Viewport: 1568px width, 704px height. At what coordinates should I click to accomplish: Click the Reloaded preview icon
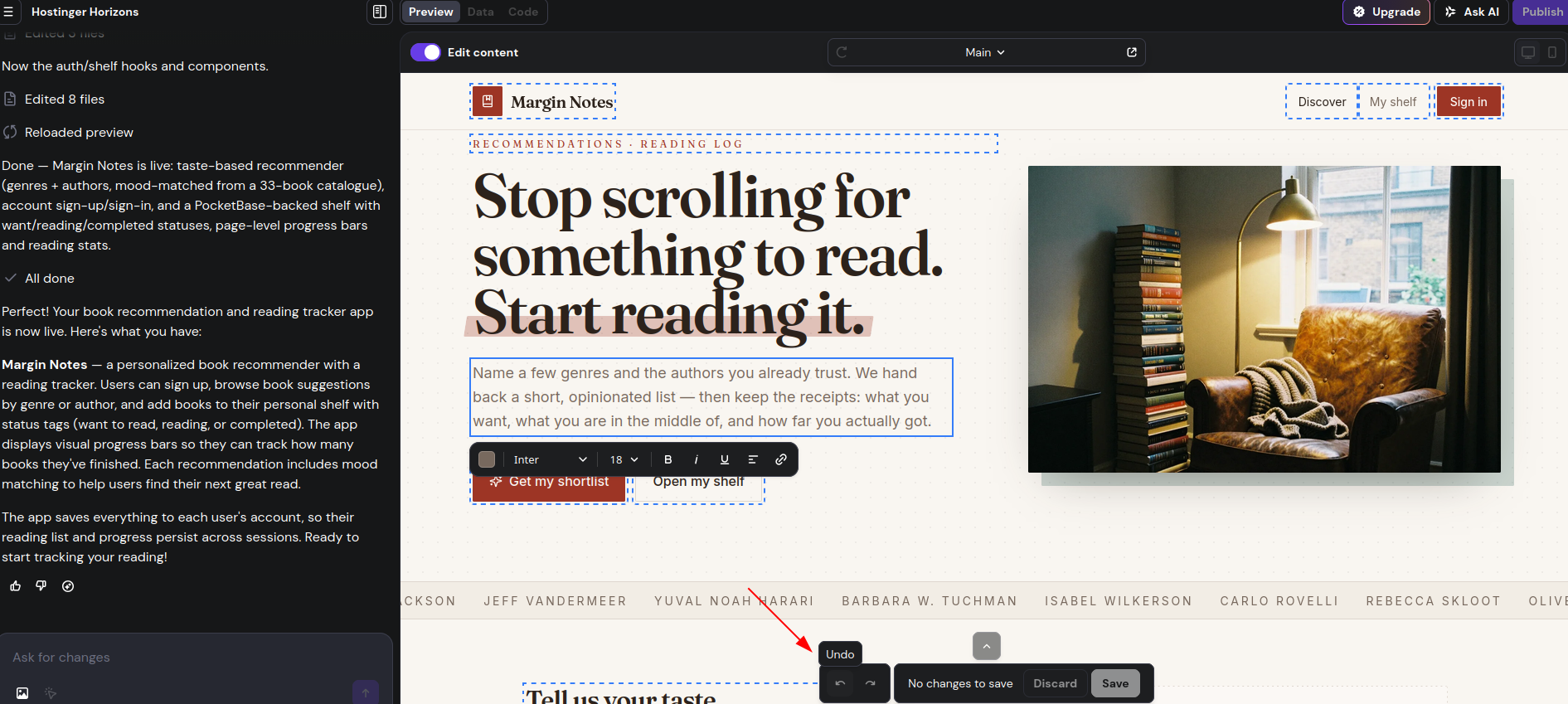[10, 132]
